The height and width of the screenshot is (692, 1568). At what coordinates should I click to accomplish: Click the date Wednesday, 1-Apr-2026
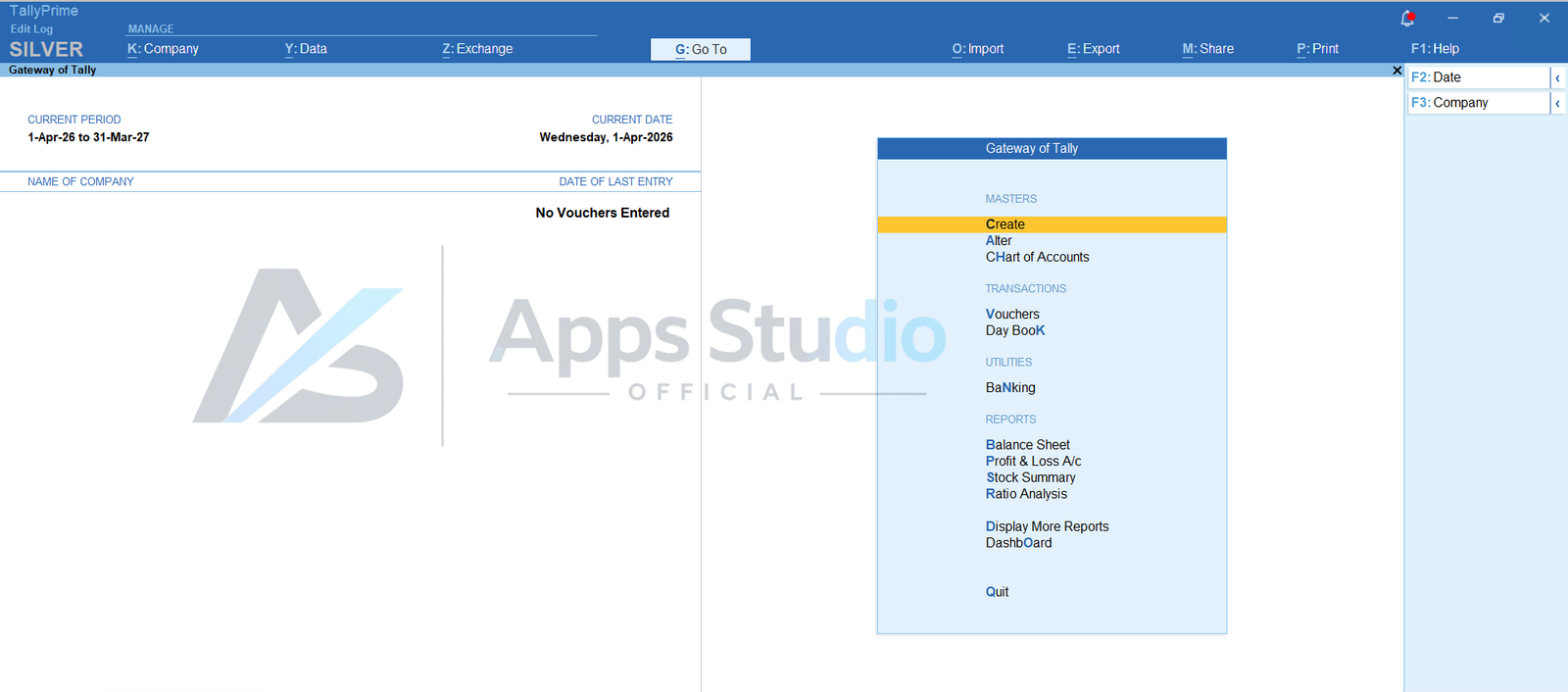point(606,137)
